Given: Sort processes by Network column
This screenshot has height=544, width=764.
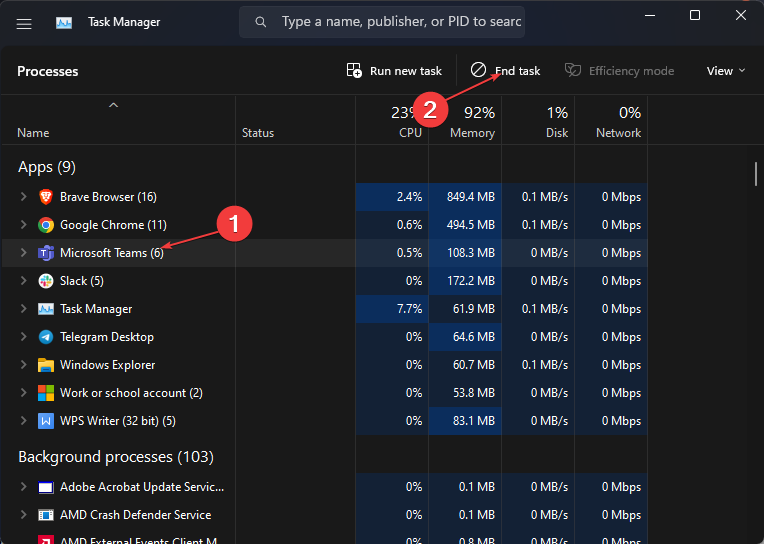Looking at the screenshot, I should pyautogui.click(x=618, y=133).
